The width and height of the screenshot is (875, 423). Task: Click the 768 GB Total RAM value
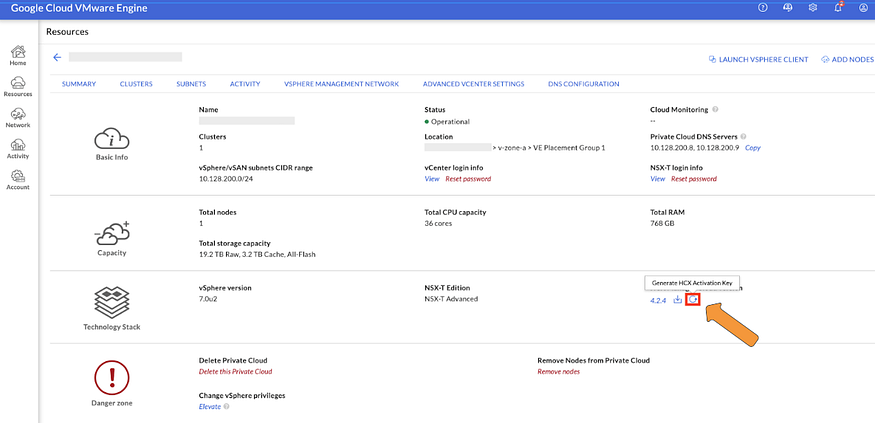tap(662, 224)
